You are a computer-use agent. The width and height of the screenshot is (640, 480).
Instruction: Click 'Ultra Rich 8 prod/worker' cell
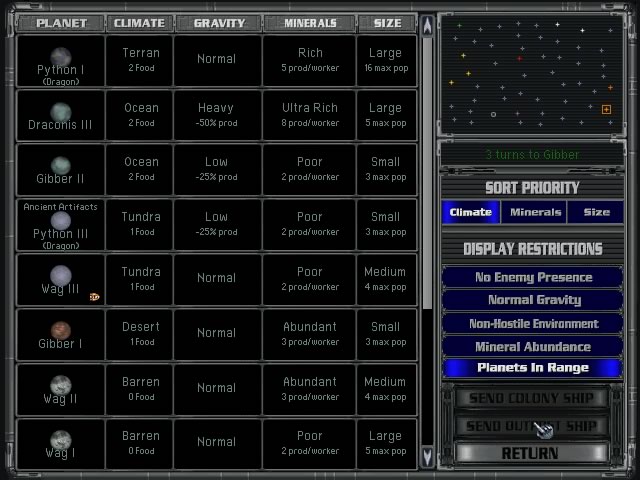(309, 115)
